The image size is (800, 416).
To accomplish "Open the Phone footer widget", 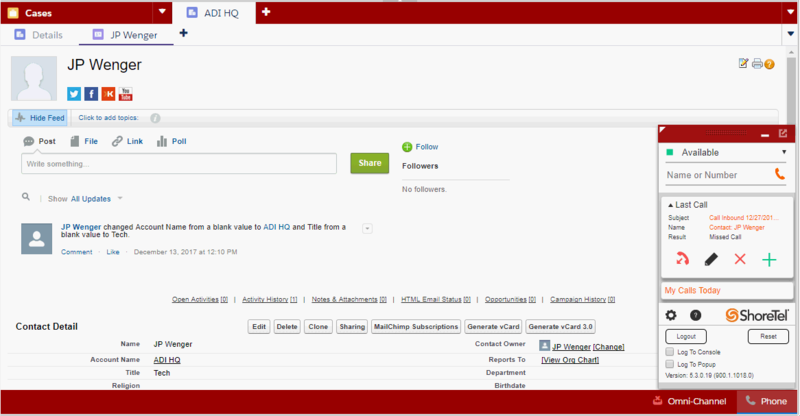I will click(x=766, y=401).
